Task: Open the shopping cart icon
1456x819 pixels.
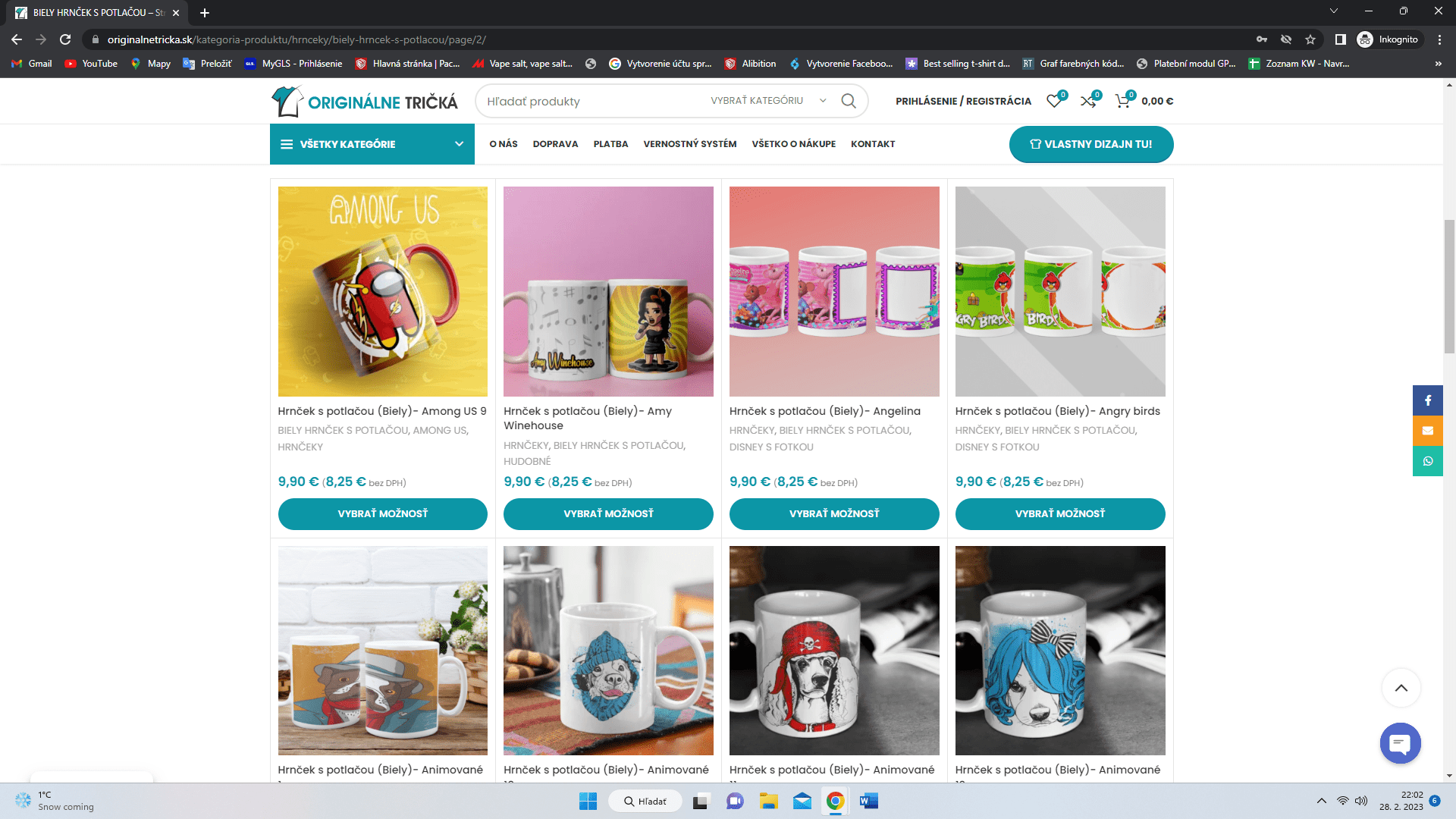Action: pos(1122,101)
